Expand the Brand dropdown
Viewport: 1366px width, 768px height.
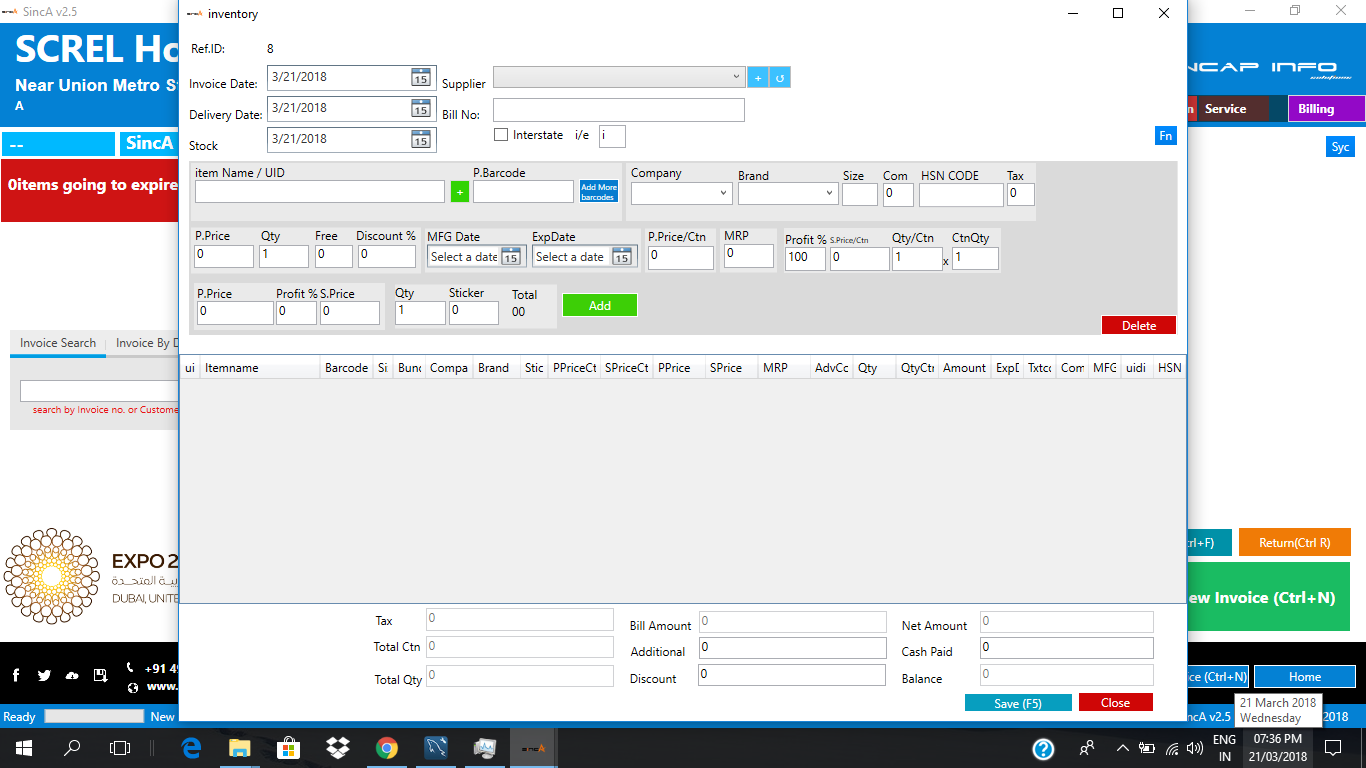point(829,193)
